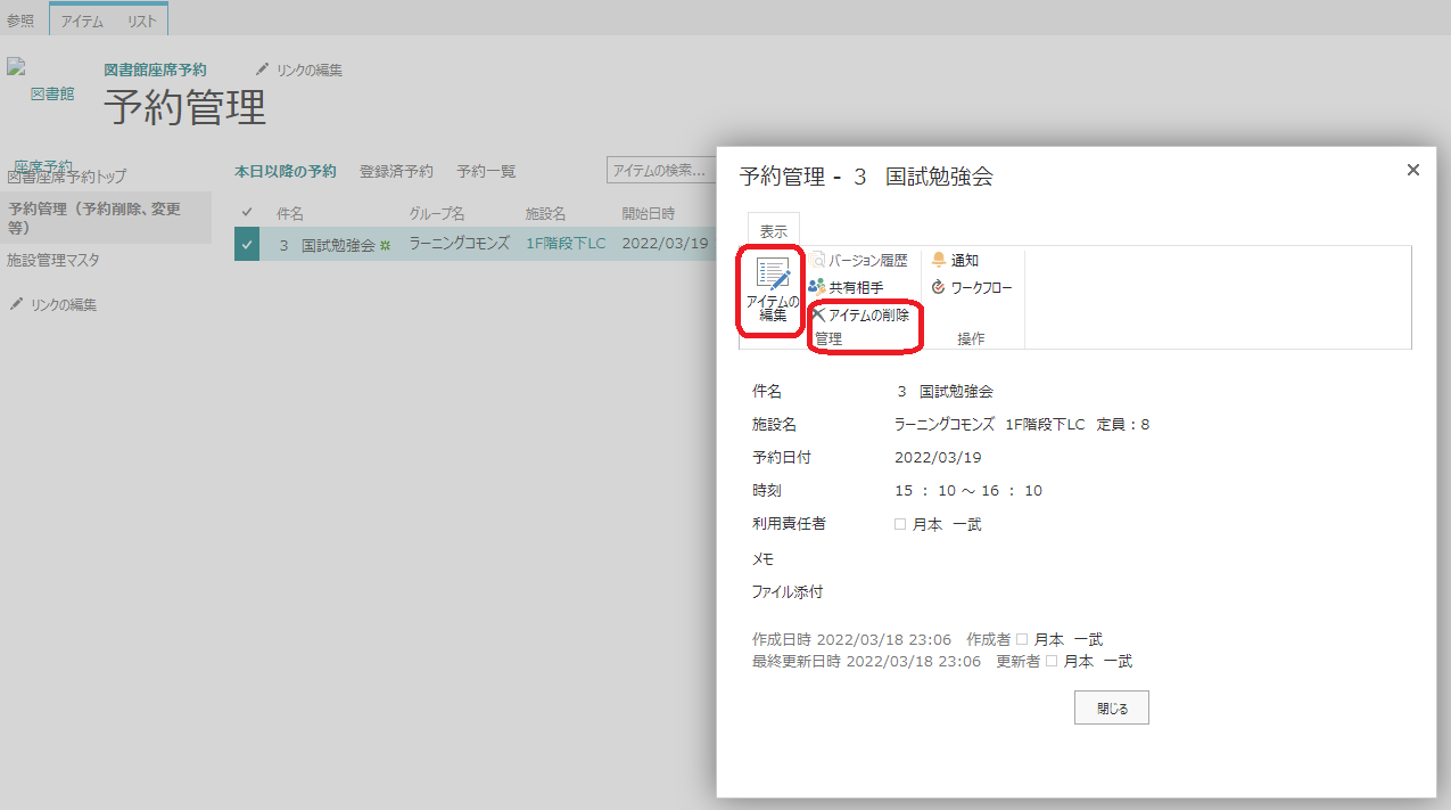Go to 図書館座席予約トップ in the sidebar
Viewport: 1454px width, 810px height.
tap(67, 176)
